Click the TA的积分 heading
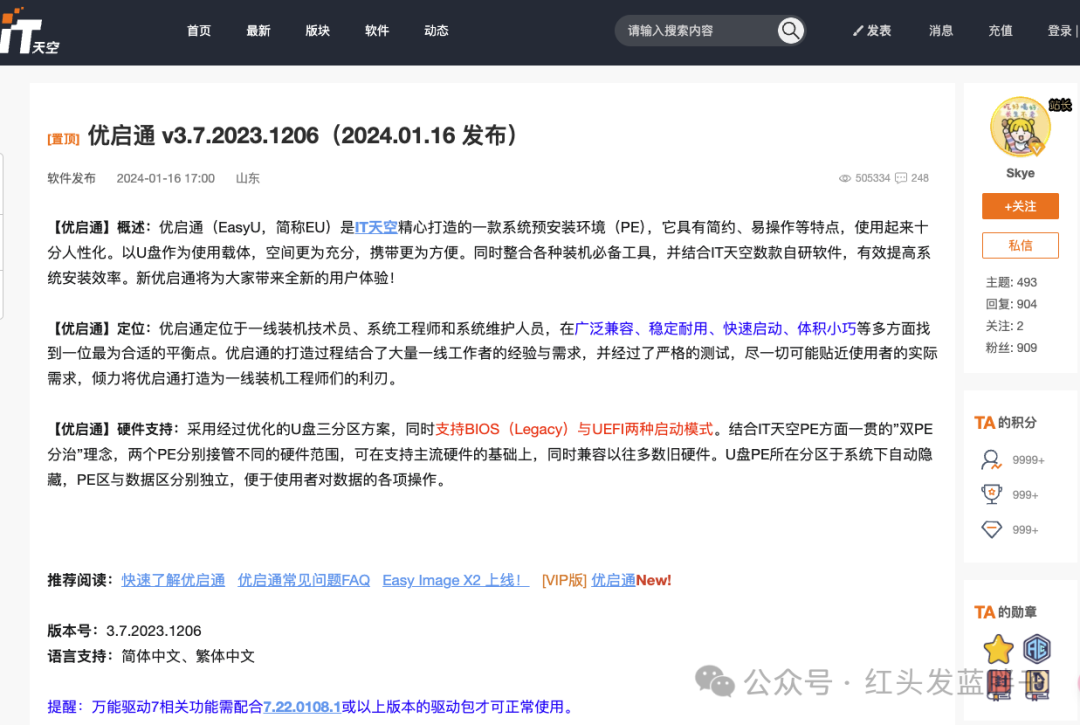 (x=1006, y=423)
